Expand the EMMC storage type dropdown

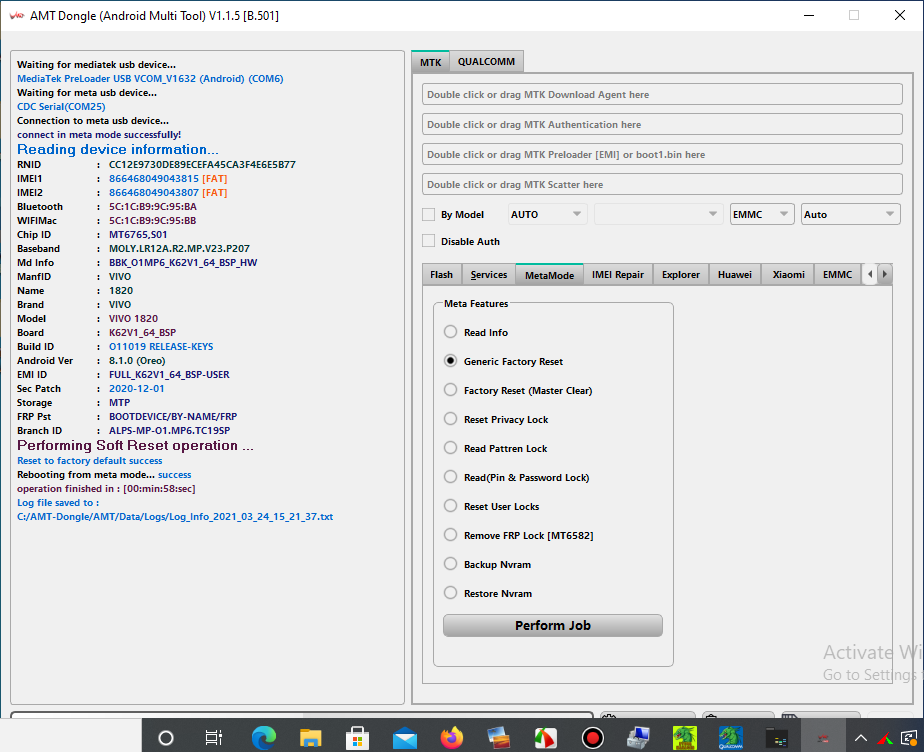762,214
